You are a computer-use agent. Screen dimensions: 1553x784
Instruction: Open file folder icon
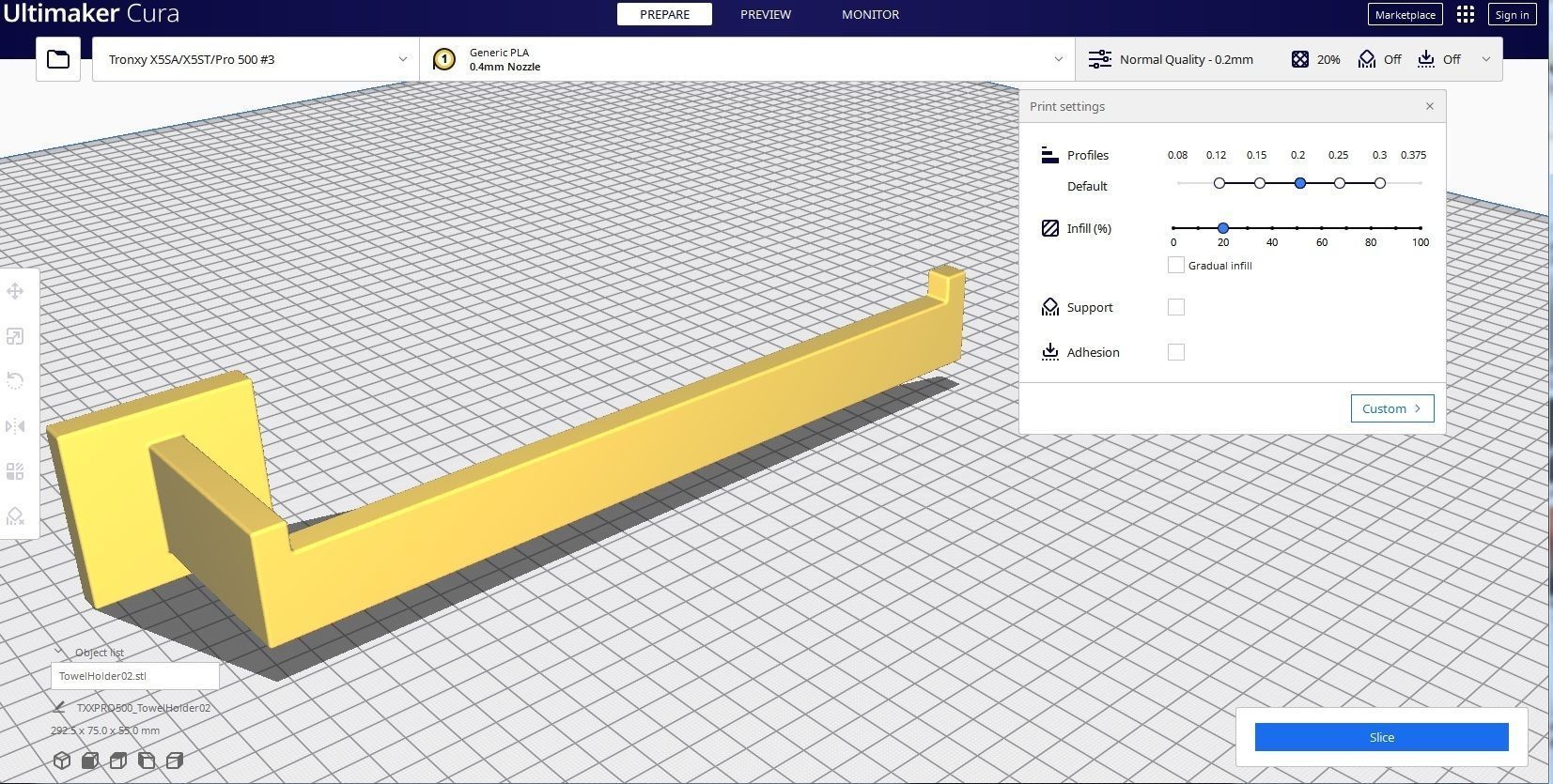click(x=58, y=59)
